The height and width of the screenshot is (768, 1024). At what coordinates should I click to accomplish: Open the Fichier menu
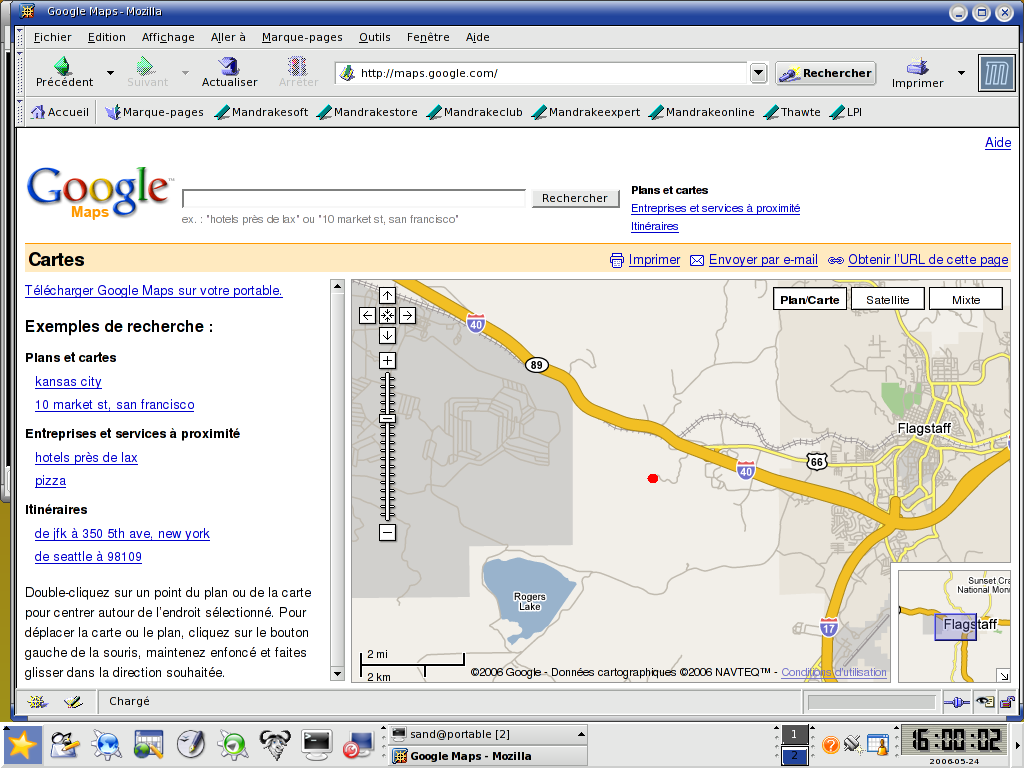point(52,37)
